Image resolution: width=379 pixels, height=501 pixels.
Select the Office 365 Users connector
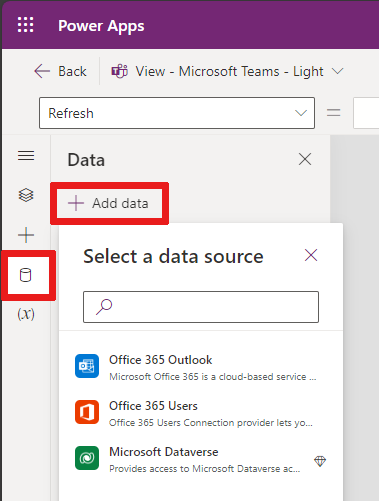(201, 413)
